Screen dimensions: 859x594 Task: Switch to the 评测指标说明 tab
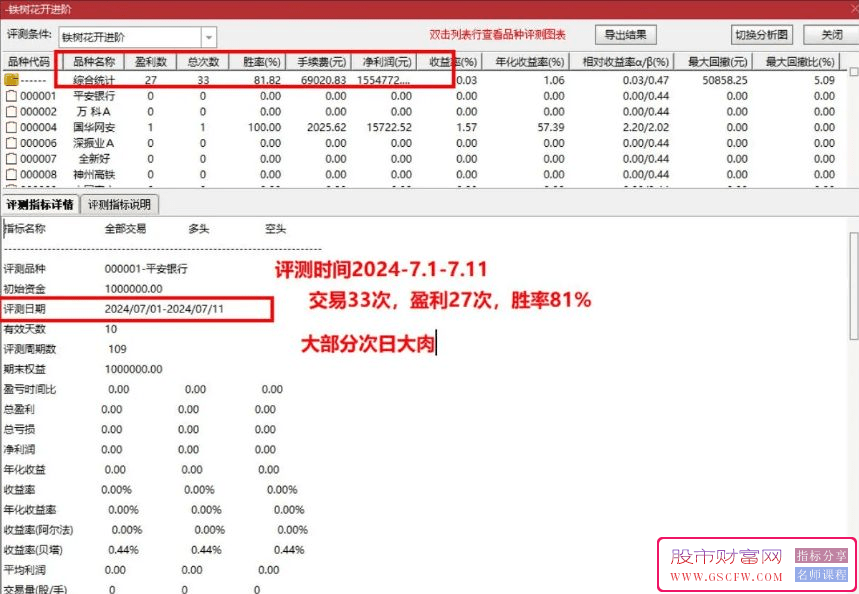coord(119,205)
